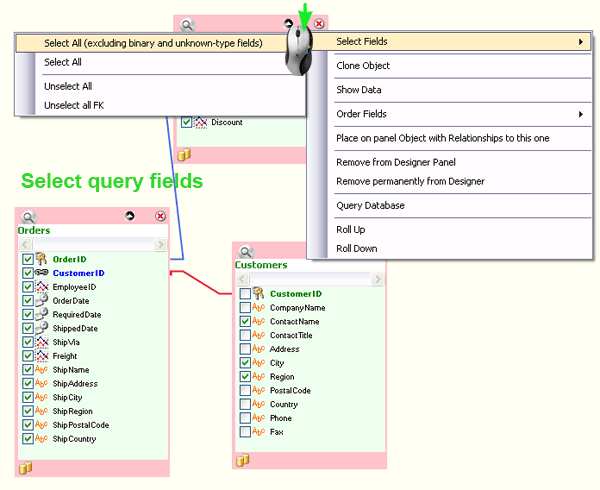Click the Abc text icon beside ShipCity
600x490 pixels.
[x=41, y=397]
